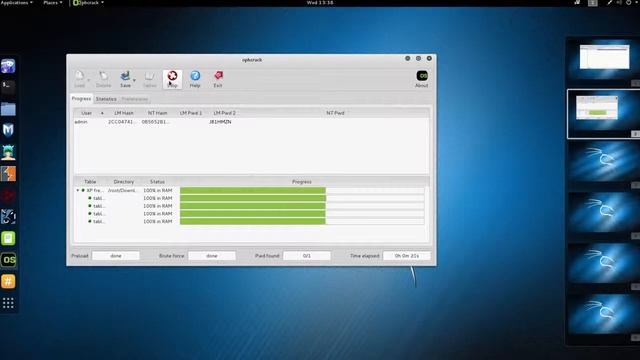This screenshot has width=640, height=360.
Task: Open the ophcrack app menu in top bar
Action: tap(88, 2)
